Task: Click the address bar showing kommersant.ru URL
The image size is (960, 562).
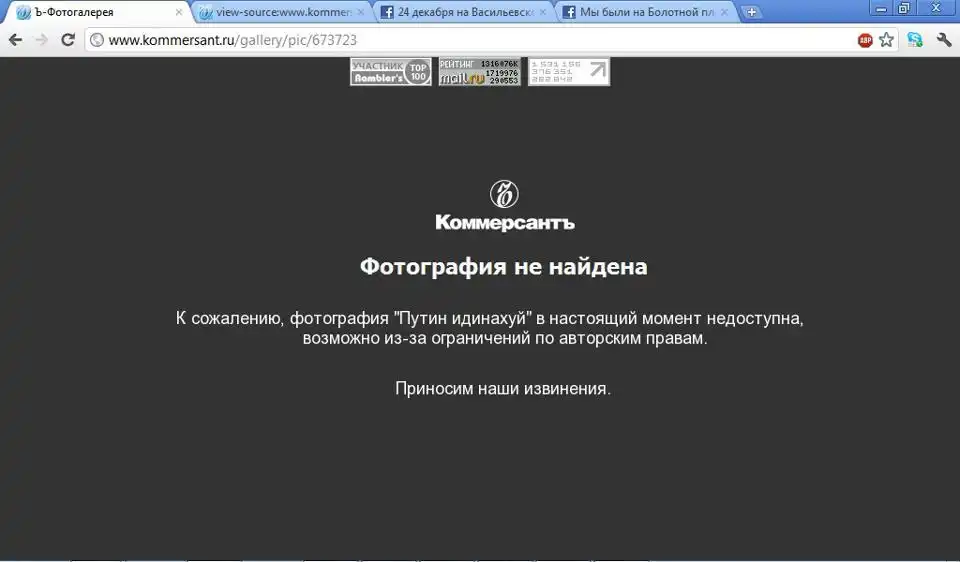Action: click(x=470, y=40)
